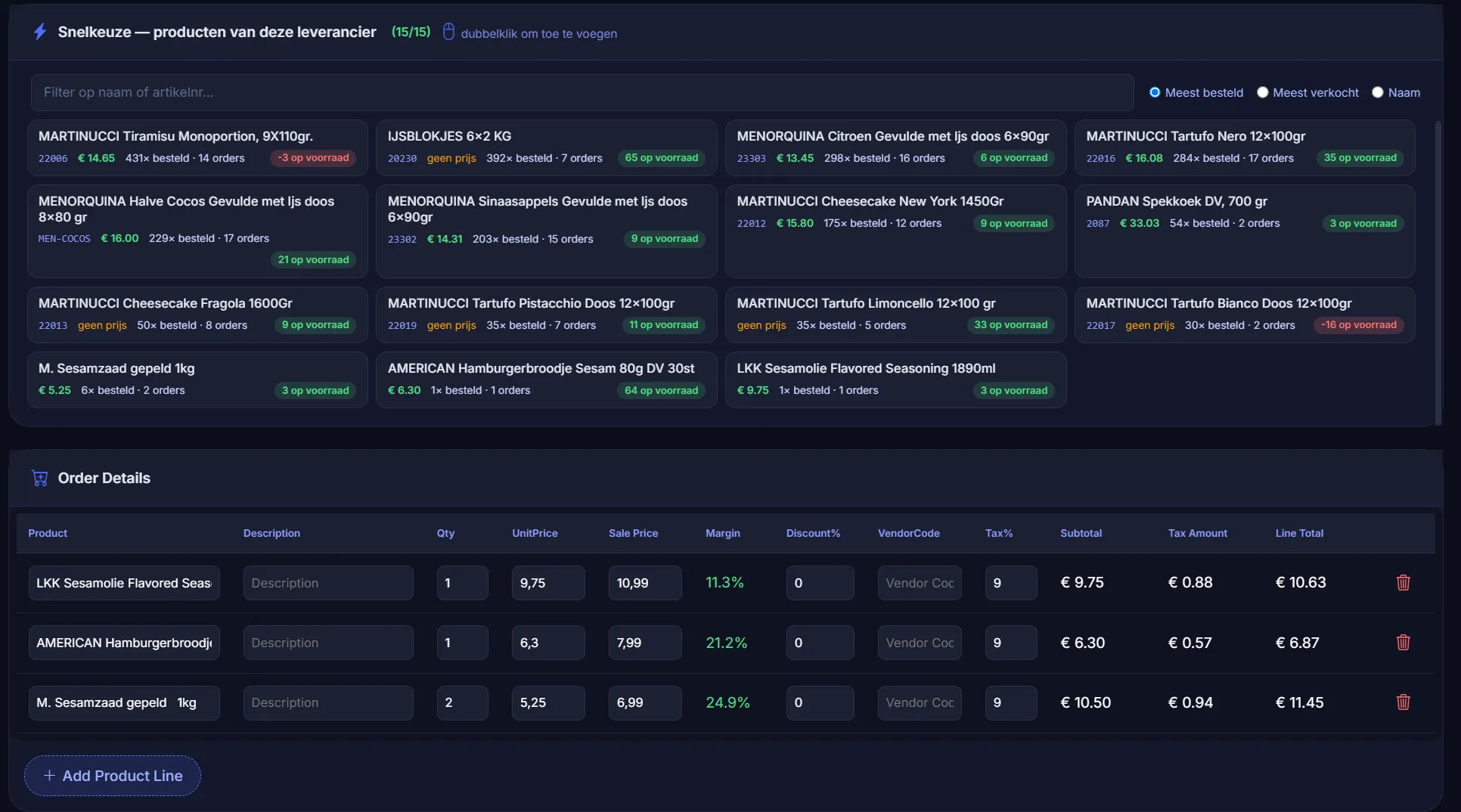Image resolution: width=1461 pixels, height=812 pixels.
Task: Focus the Filter op naam of artikelnr field
Action: click(582, 92)
